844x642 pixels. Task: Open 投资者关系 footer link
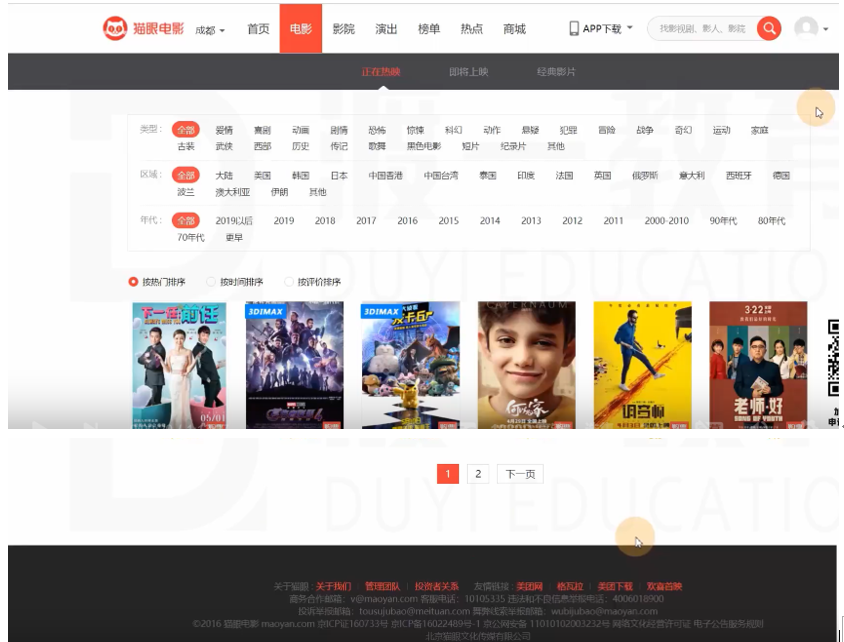coord(437,586)
